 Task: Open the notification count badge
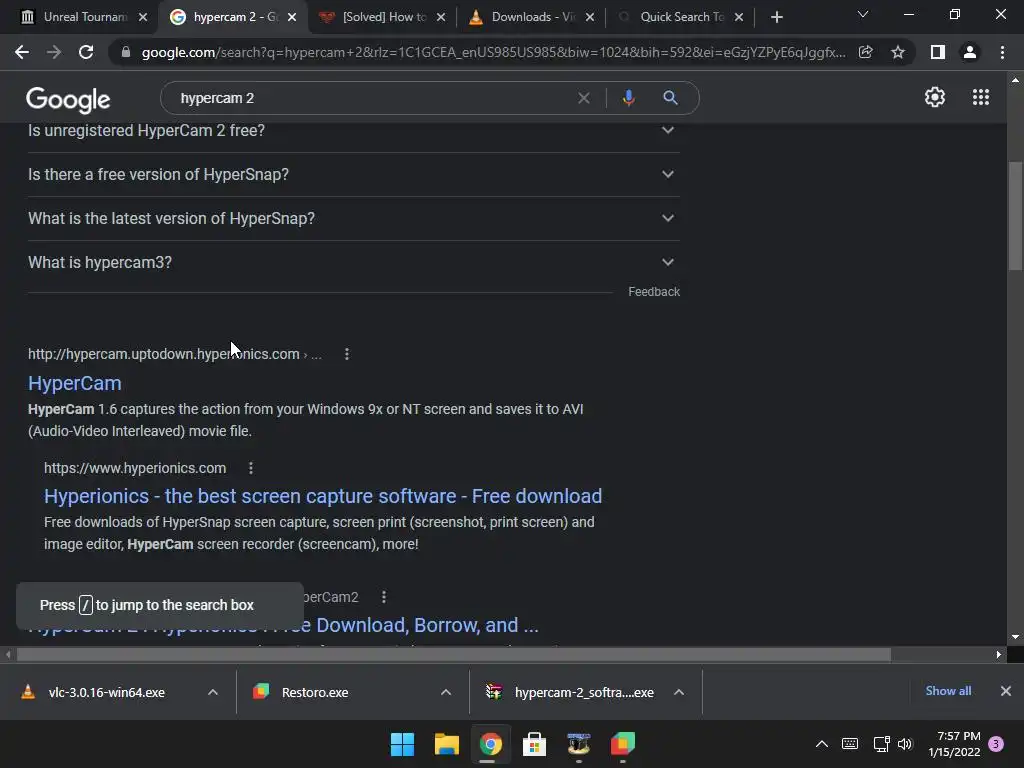click(x=996, y=744)
